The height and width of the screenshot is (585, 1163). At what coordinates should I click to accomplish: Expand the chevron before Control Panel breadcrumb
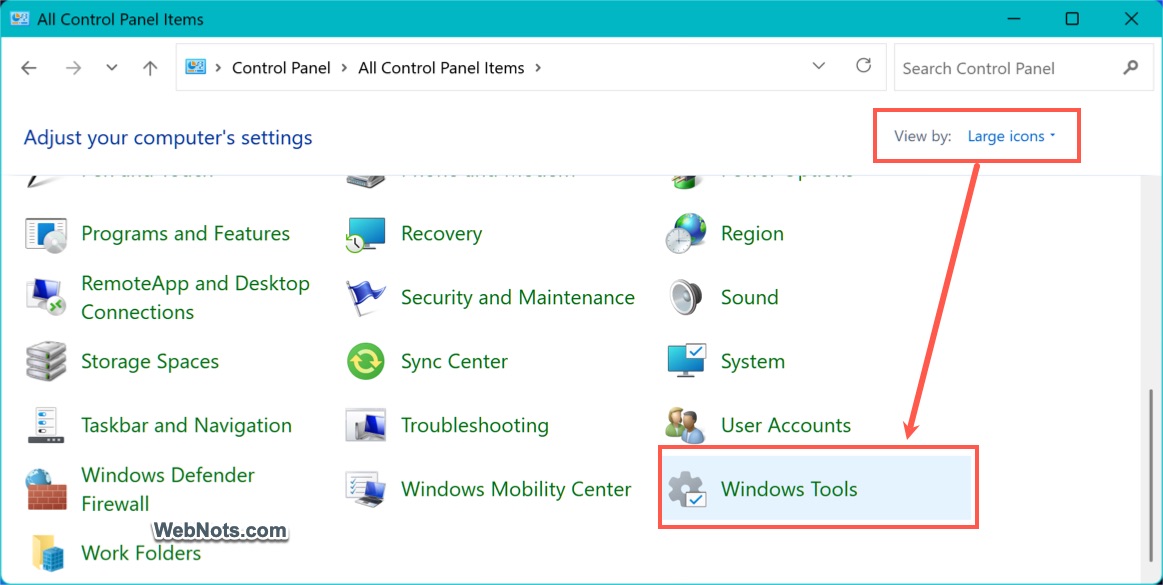tap(219, 68)
